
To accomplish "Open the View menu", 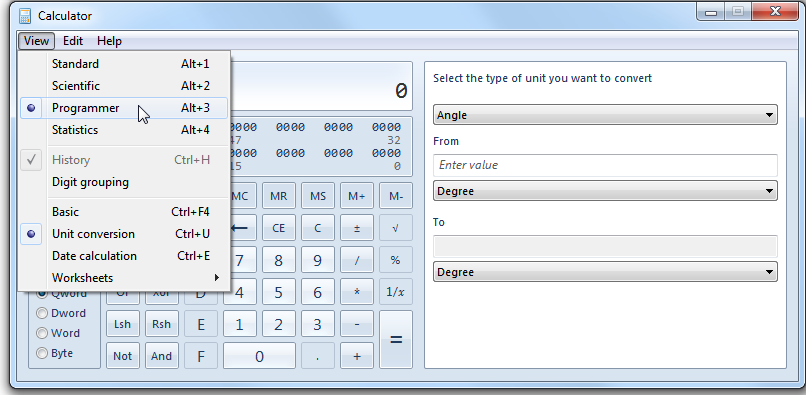I will (x=36, y=41).
